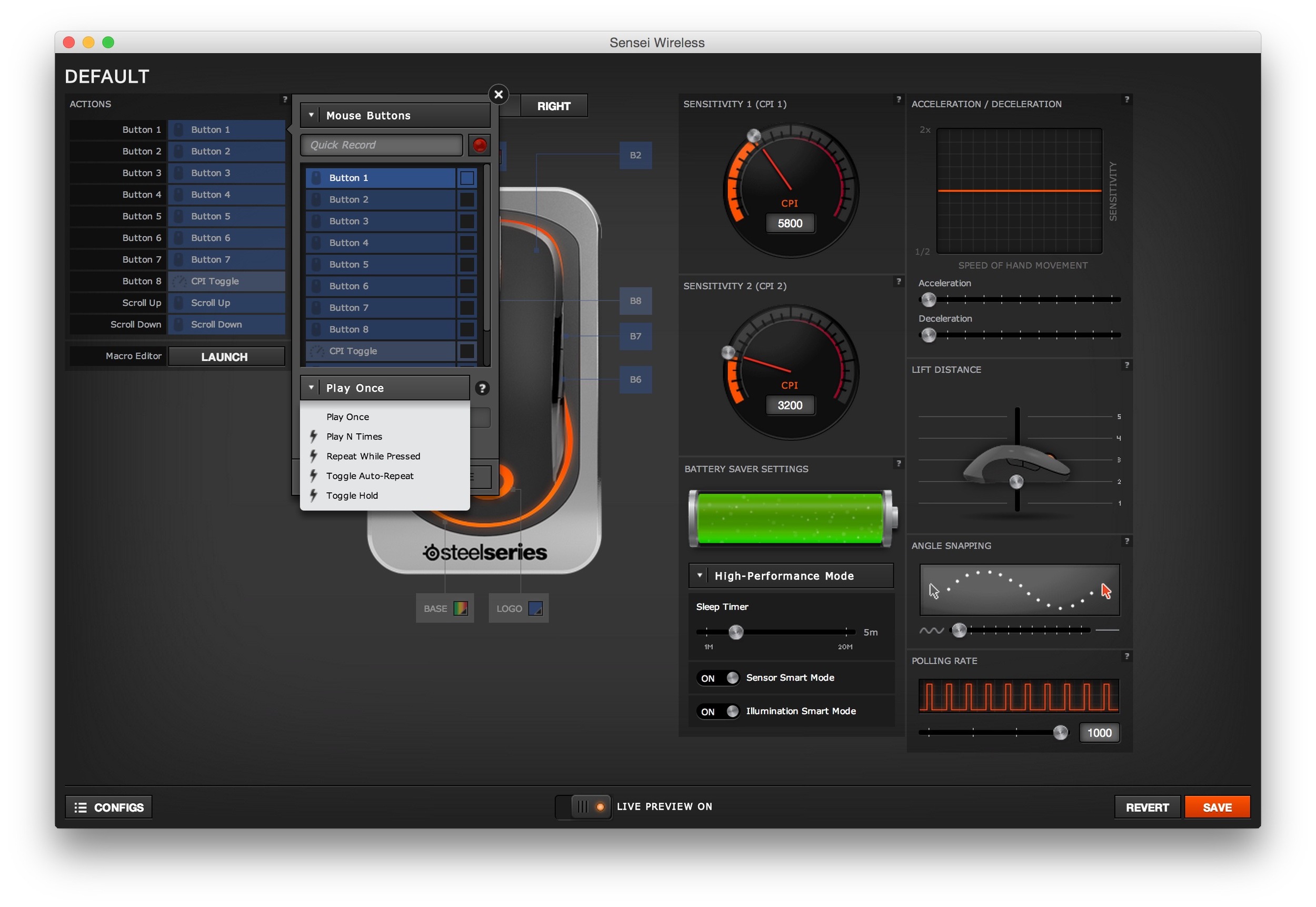
Task: Select Play Once menu option
Action: pyautogui.click(x=385, y=417)
